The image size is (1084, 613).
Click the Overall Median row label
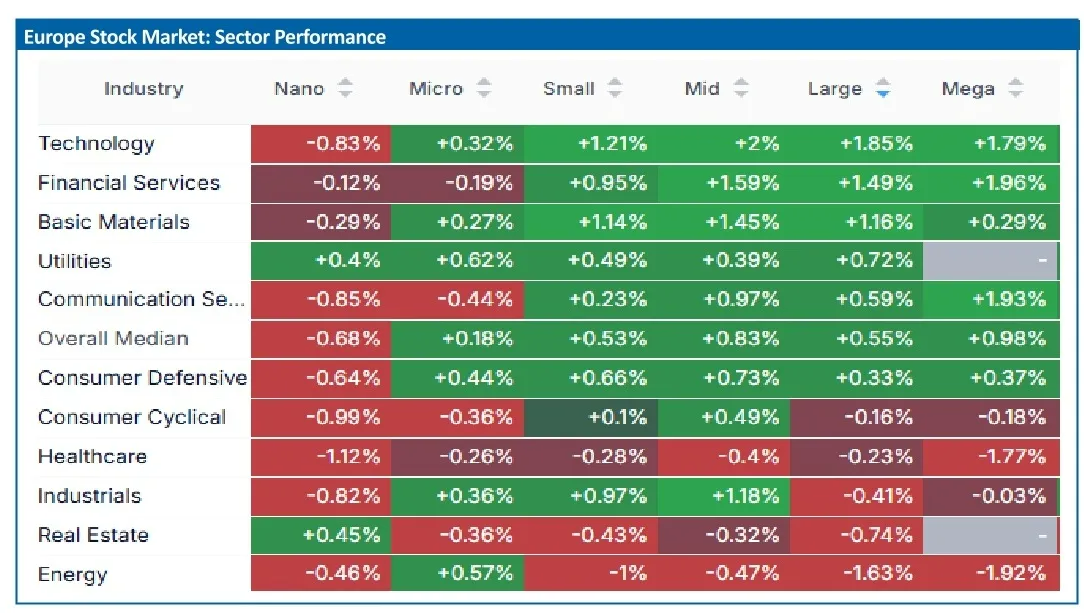(x=113, y=339)
